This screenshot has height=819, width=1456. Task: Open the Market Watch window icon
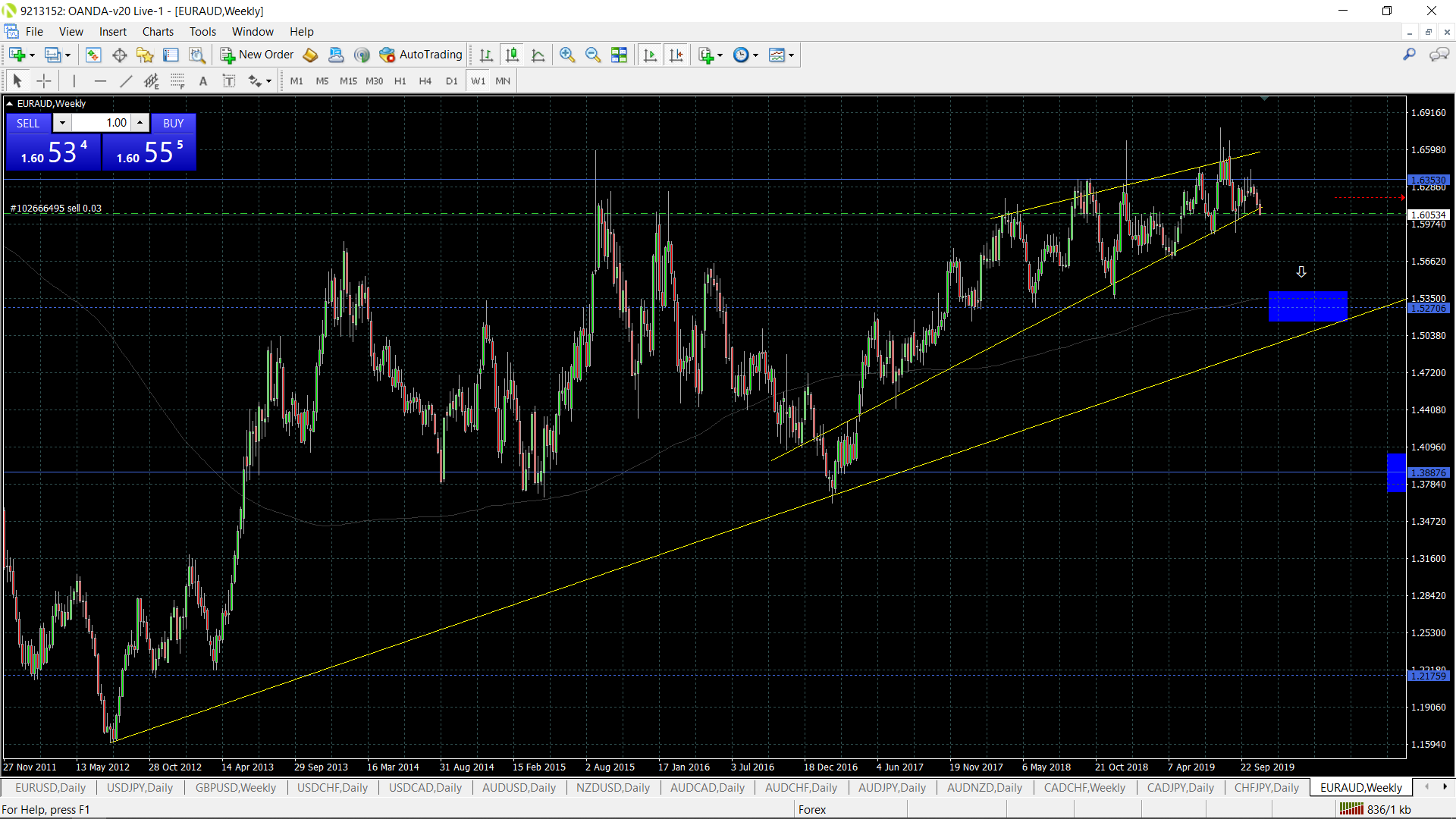coord(93,55)
